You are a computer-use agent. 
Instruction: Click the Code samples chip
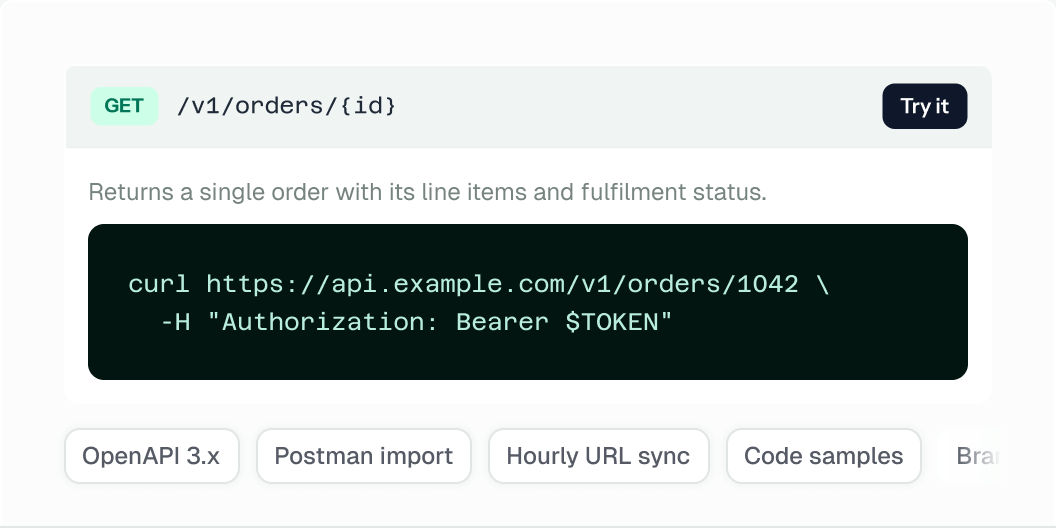coord(824,456)
